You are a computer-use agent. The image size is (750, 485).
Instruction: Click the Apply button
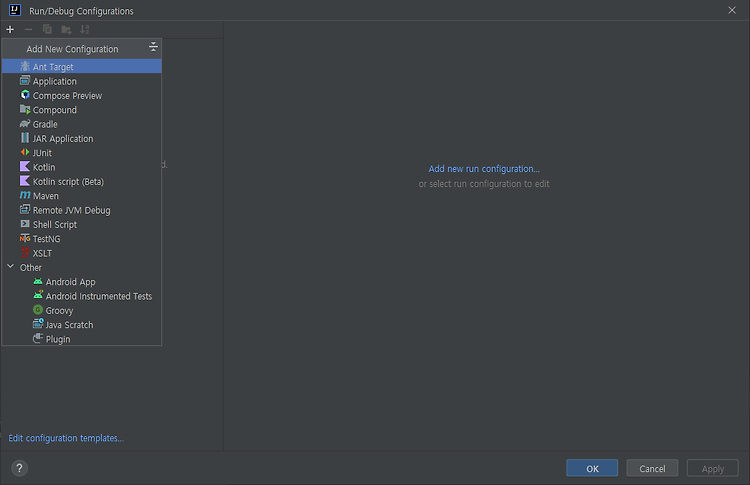pyautogui.click(x=713, y=468)
